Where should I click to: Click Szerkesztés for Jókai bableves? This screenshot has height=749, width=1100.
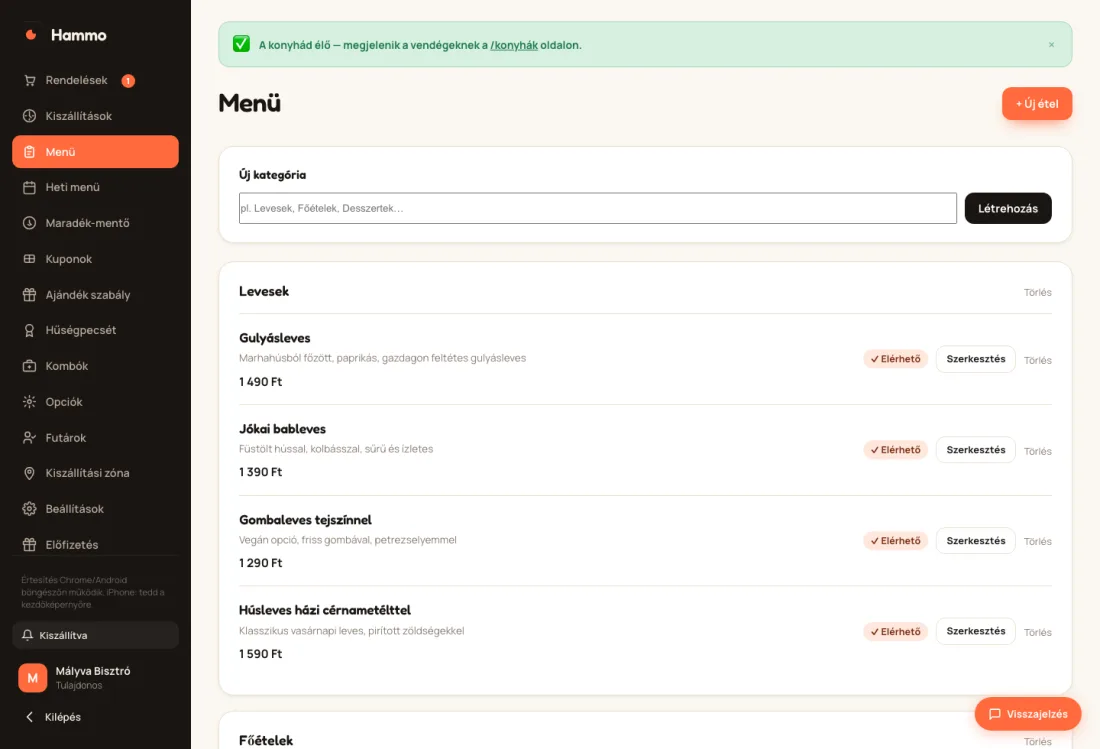tap(976, 450)
